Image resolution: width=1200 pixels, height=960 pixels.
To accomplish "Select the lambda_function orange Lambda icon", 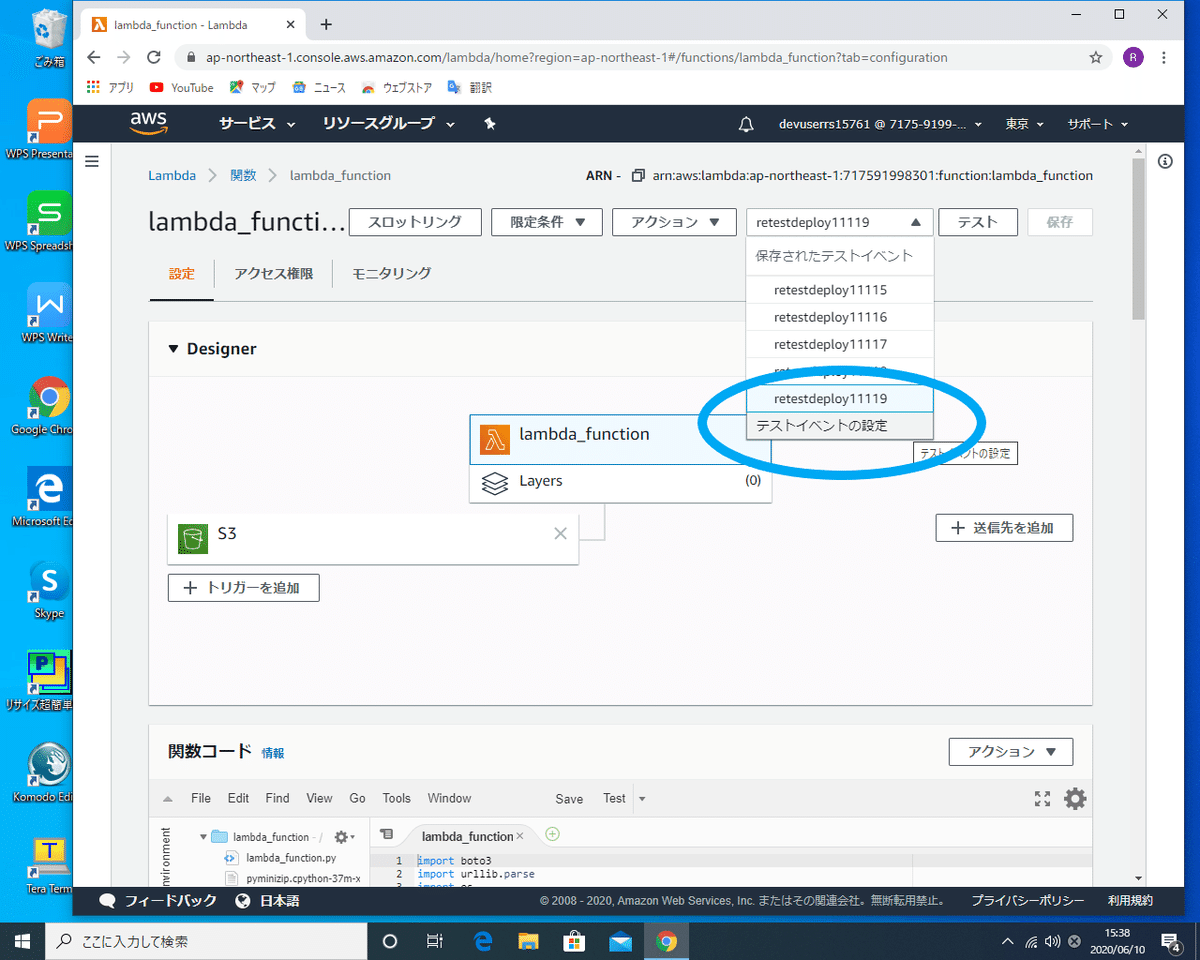I will (x=494, y=439).
